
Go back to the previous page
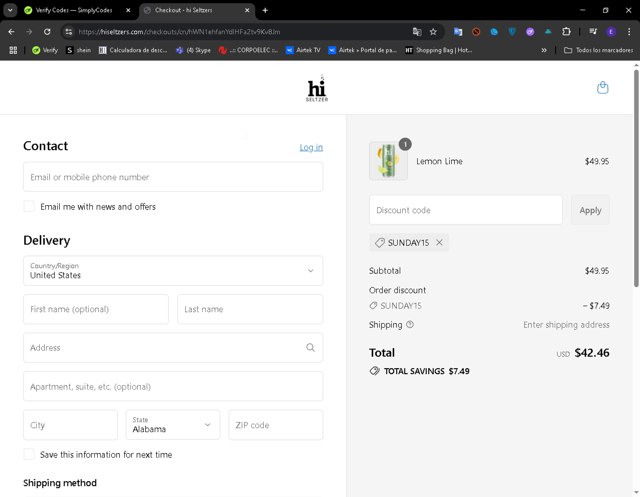coord(11,32)
